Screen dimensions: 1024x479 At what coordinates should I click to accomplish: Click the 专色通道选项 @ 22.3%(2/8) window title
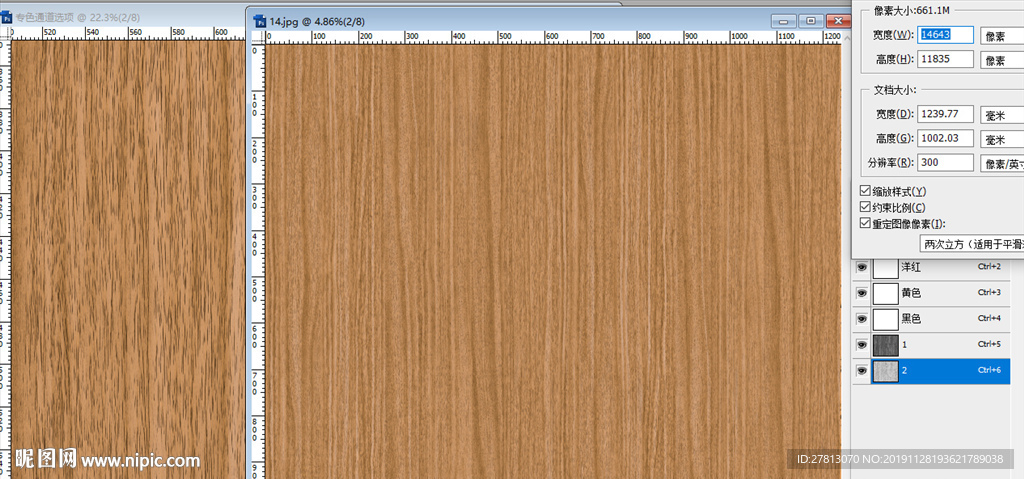point(78,18)
